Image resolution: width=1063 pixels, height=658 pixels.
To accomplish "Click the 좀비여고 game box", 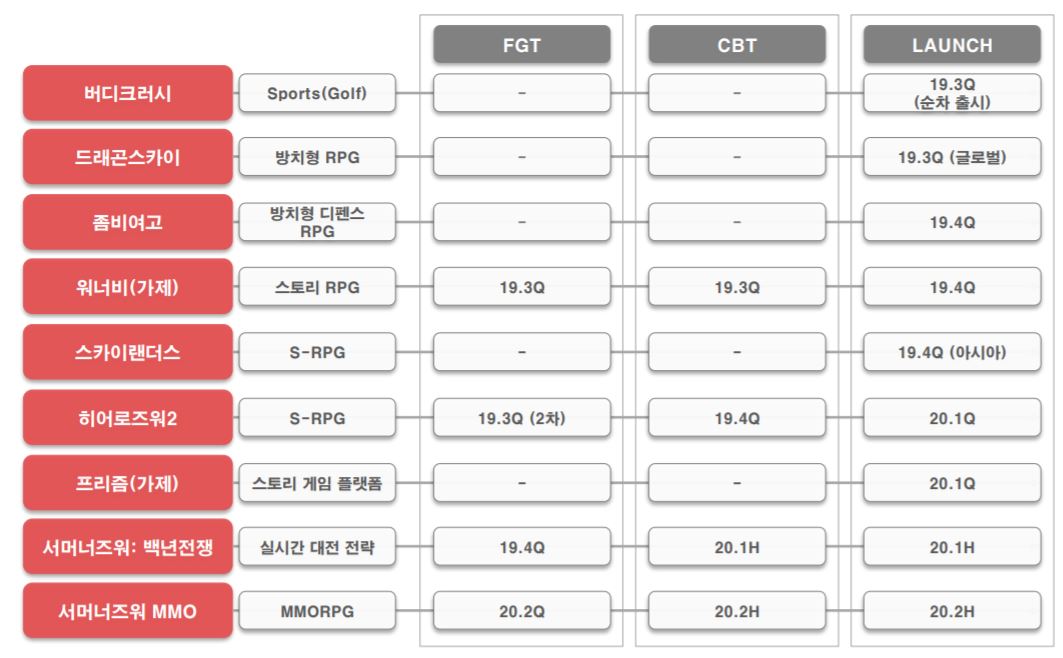I will [x=128, y=222].
